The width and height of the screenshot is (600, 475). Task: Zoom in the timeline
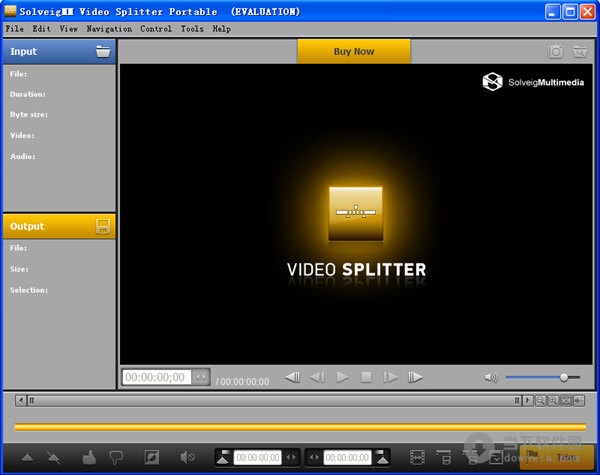[553, 401]
